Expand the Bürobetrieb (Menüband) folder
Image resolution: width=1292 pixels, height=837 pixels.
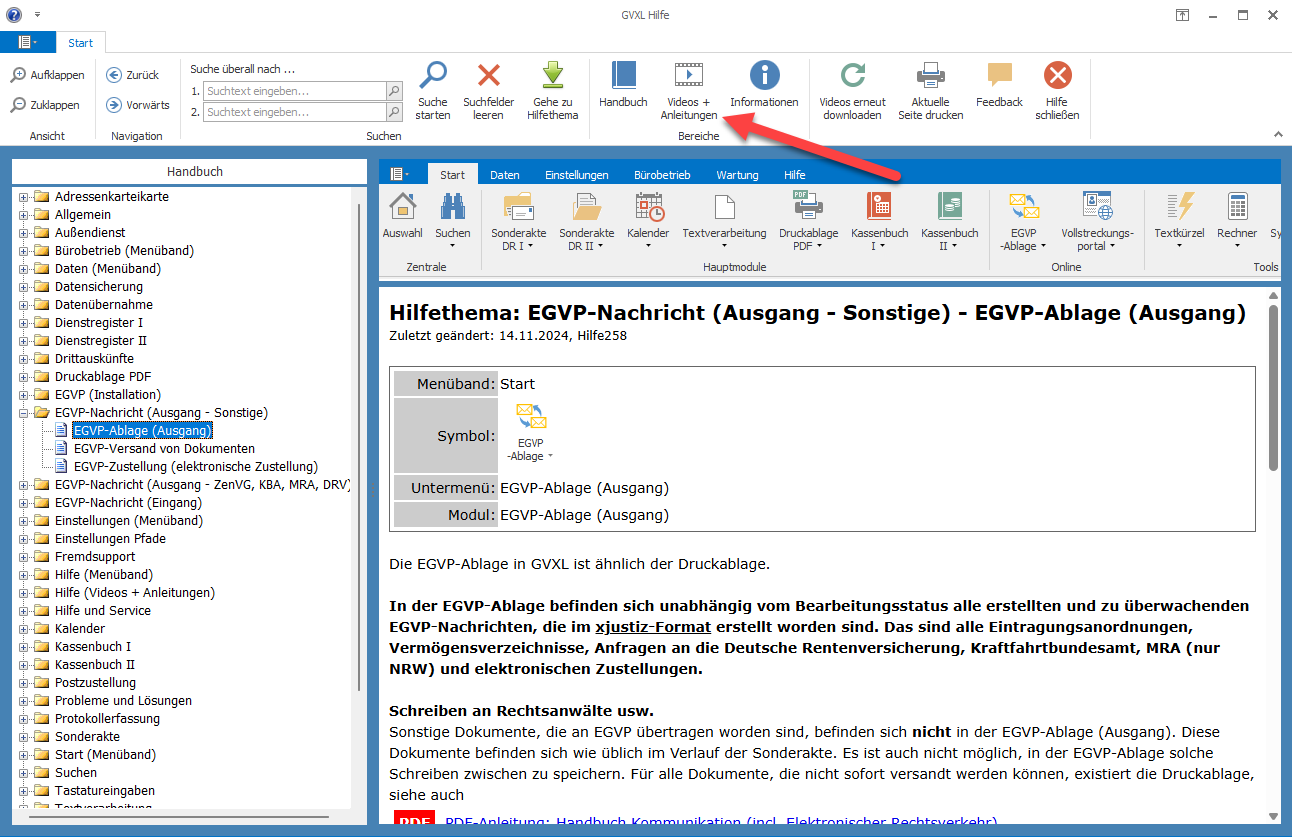pos(23,251)
